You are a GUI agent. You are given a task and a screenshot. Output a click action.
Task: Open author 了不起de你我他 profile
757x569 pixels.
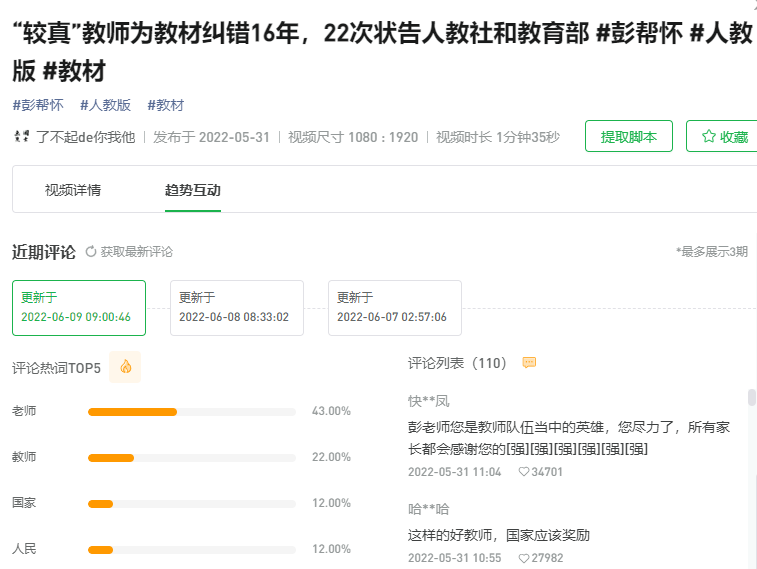point(86,137)
